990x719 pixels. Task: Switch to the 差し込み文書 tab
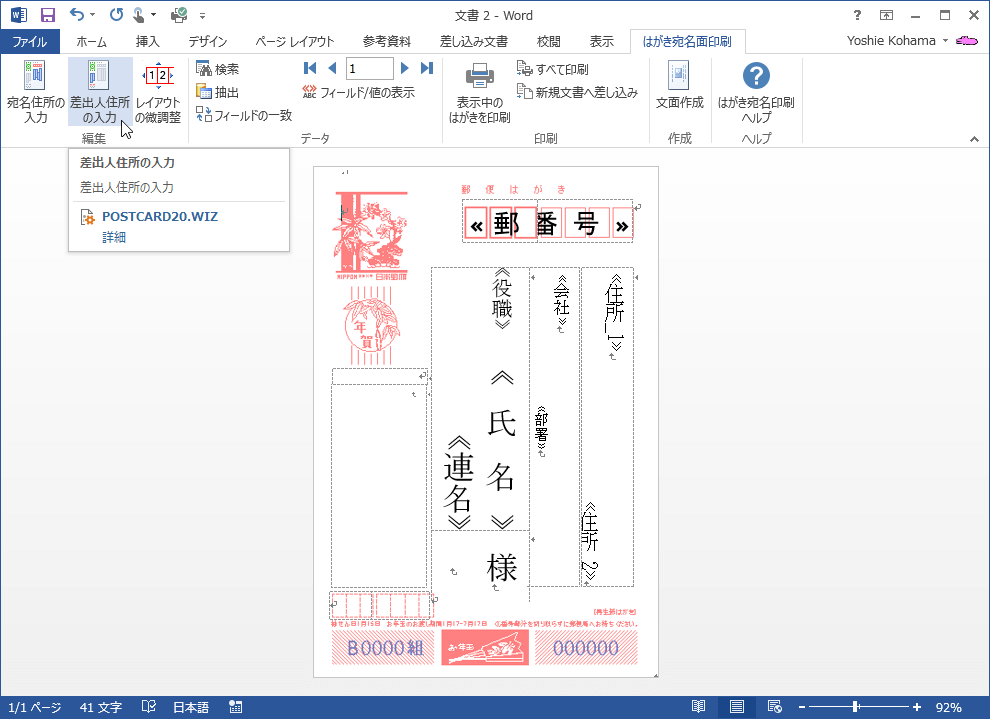(474, 42)
